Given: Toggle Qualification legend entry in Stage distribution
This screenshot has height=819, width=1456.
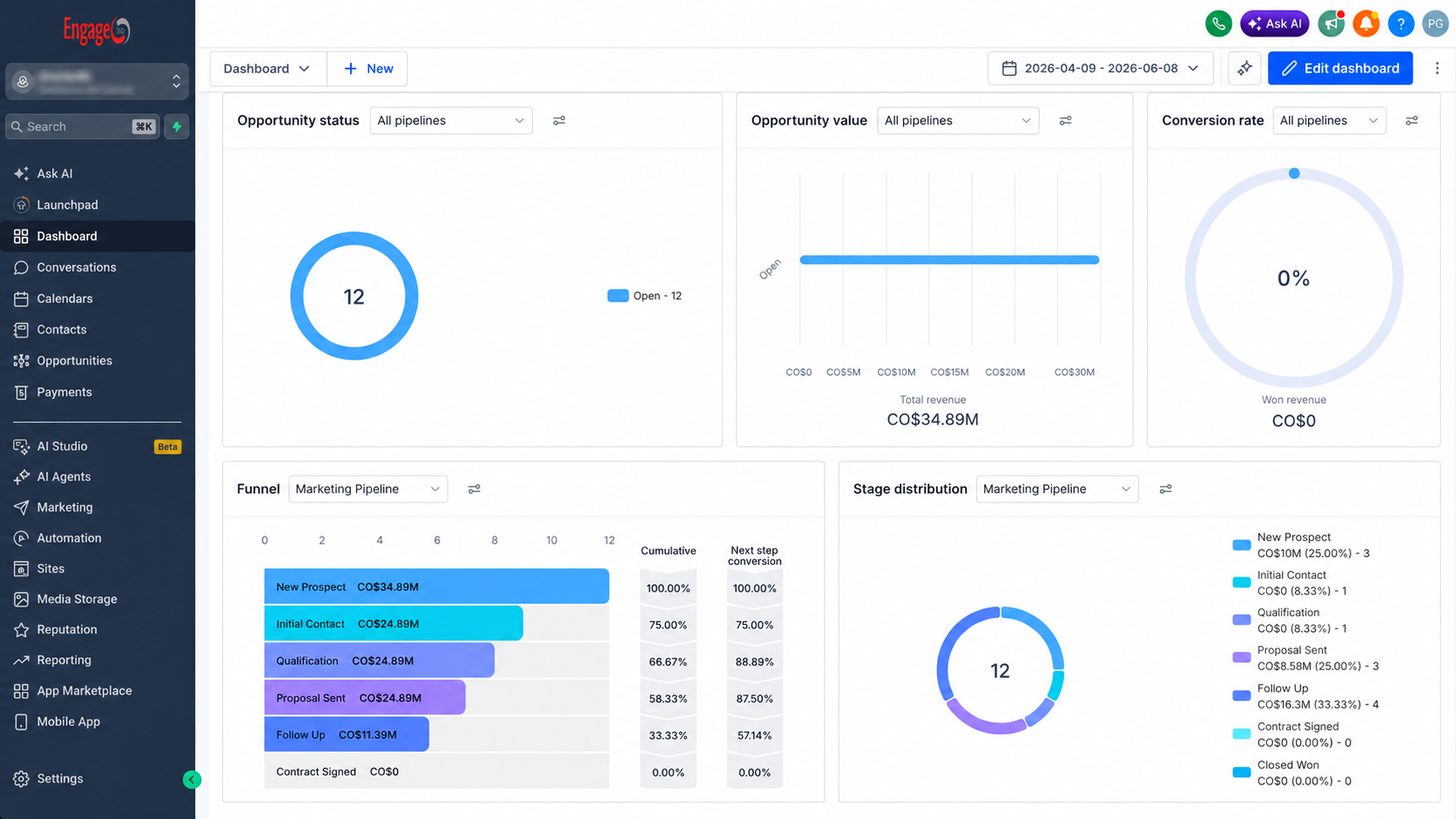Looking at the screenshot, I should coord(1290,621).
